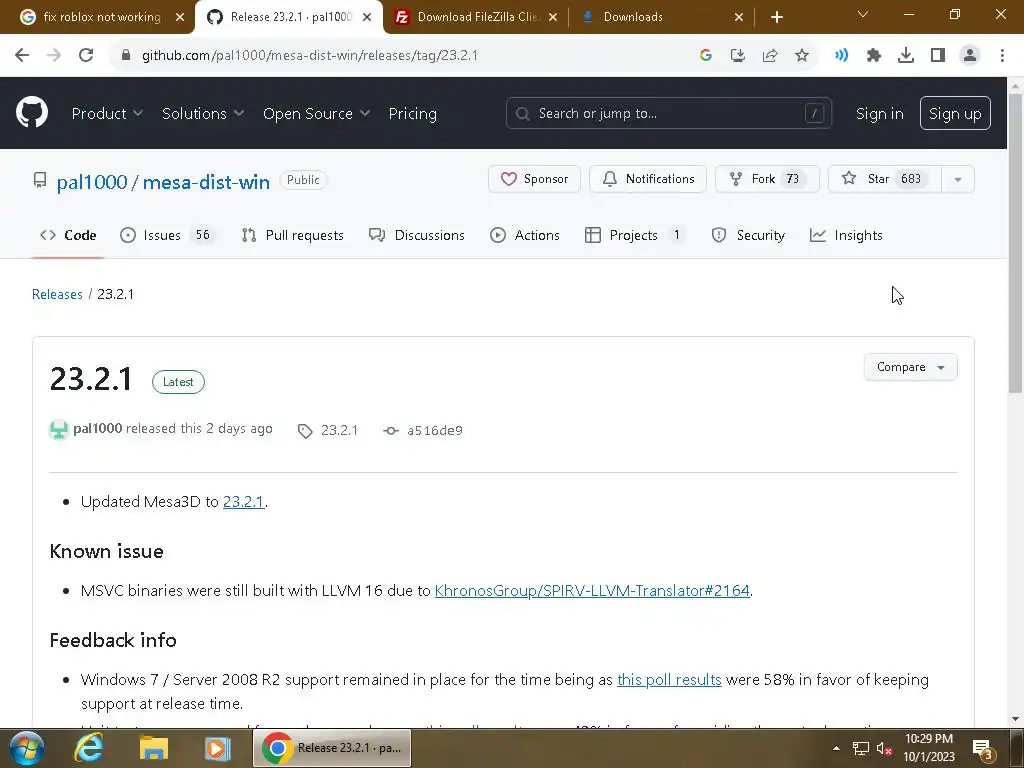
Task: Click the Sign up button
Action: click(955, 114)
